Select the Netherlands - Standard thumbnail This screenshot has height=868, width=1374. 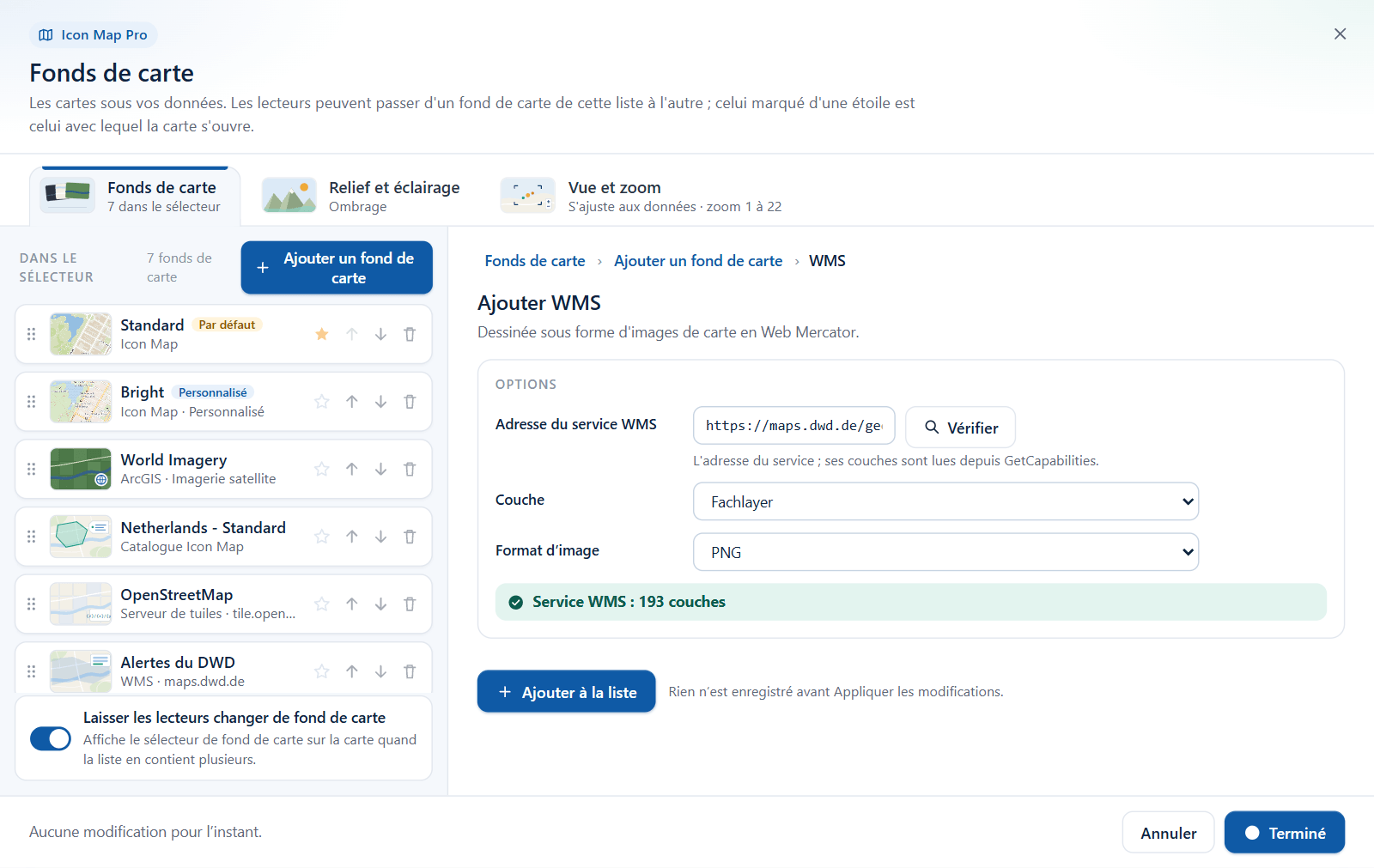coord(81,537)
